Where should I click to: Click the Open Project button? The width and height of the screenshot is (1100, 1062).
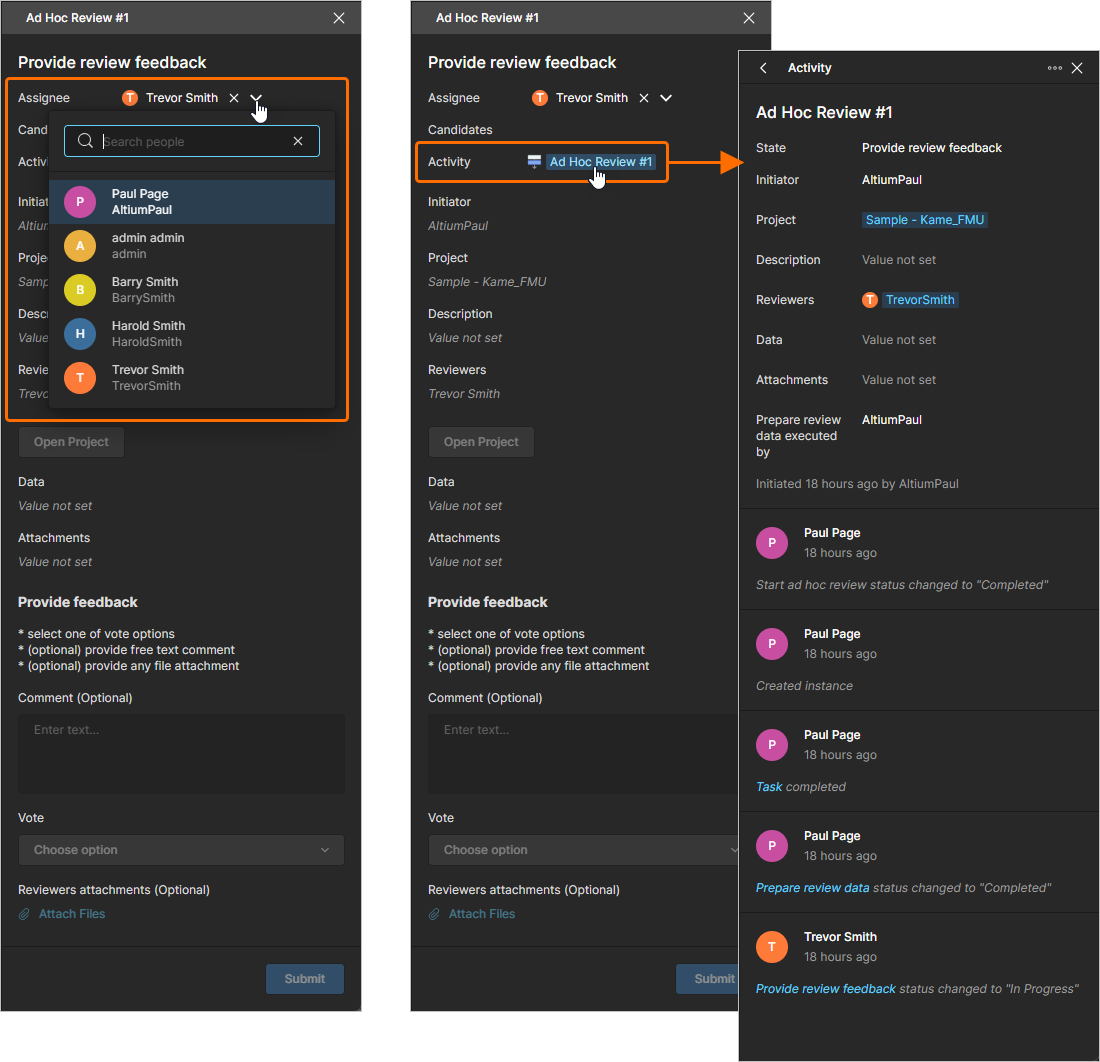click(x=71, y=441)
